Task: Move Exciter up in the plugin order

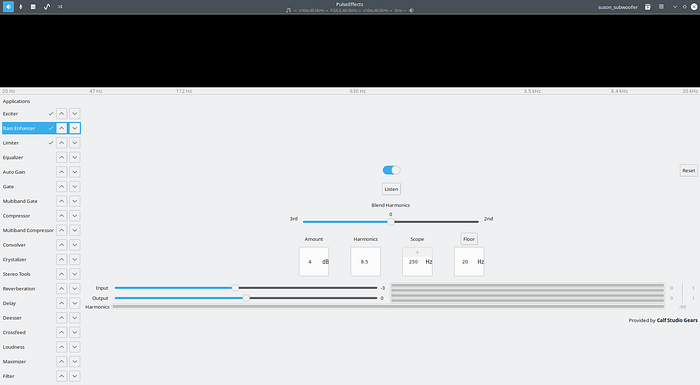Action: (x=62, y=113)
